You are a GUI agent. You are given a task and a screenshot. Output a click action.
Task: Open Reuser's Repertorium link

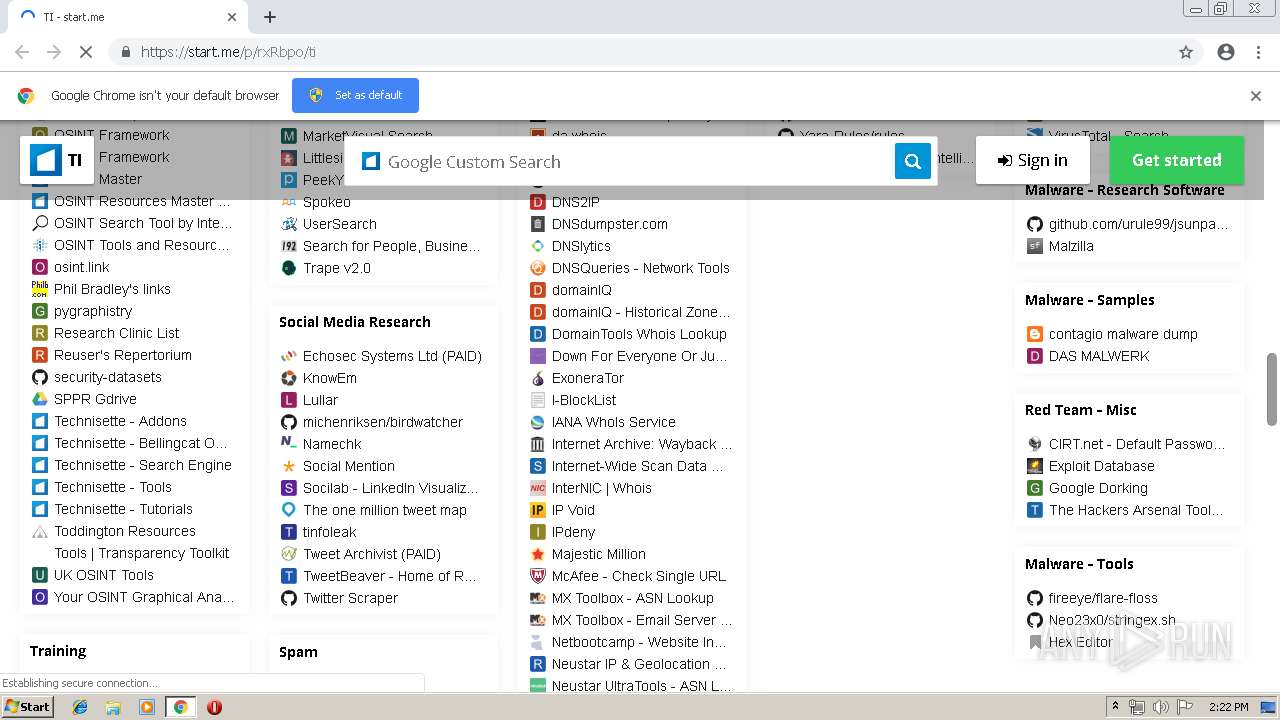(123, 355)
